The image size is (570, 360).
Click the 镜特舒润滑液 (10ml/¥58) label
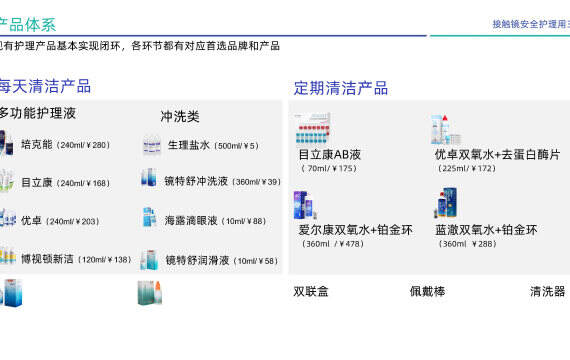[x=222, y=260]
